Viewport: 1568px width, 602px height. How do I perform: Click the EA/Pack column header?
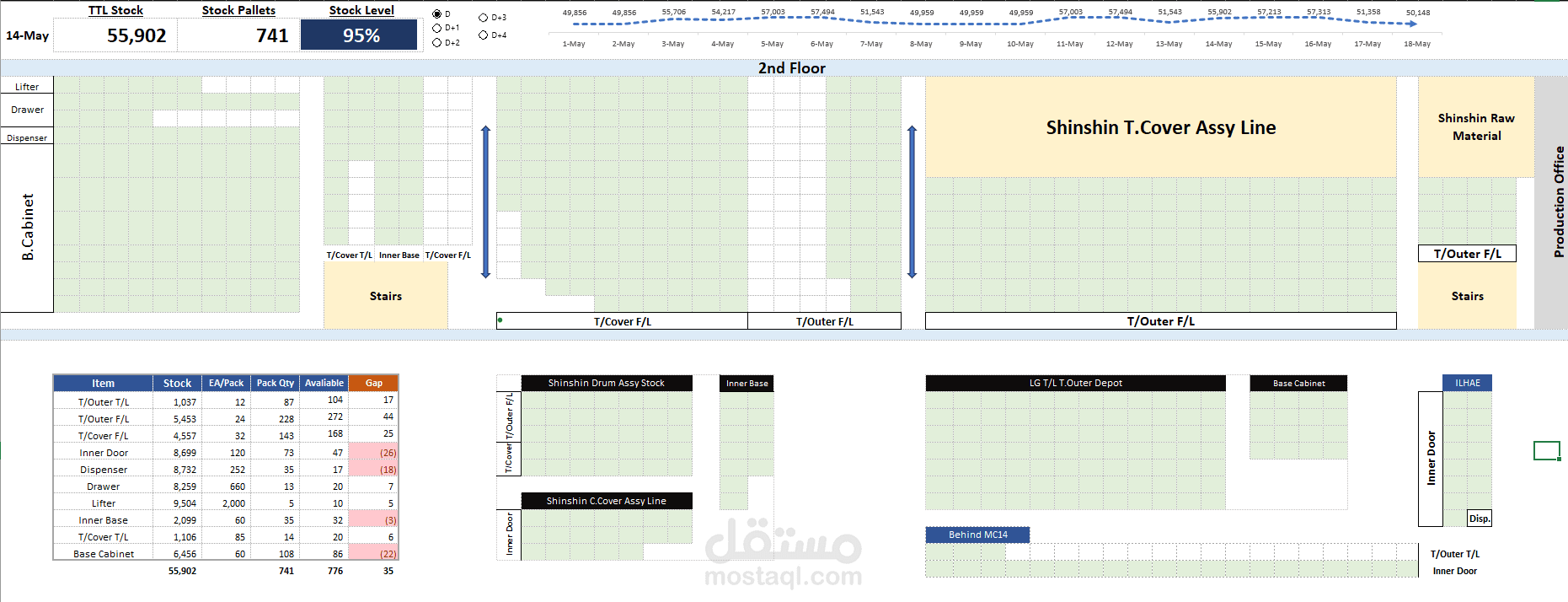point(226,383)
